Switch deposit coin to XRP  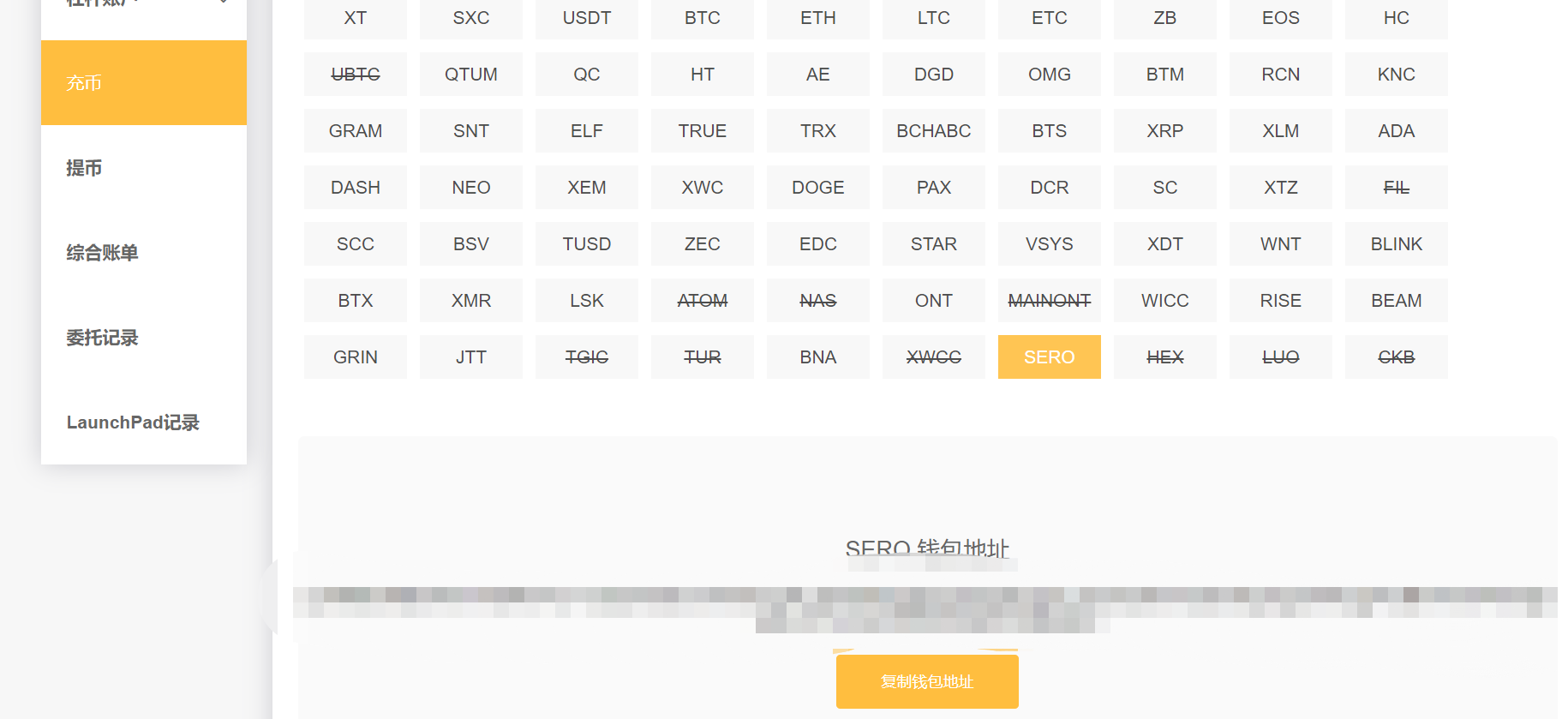[1165, 131]
